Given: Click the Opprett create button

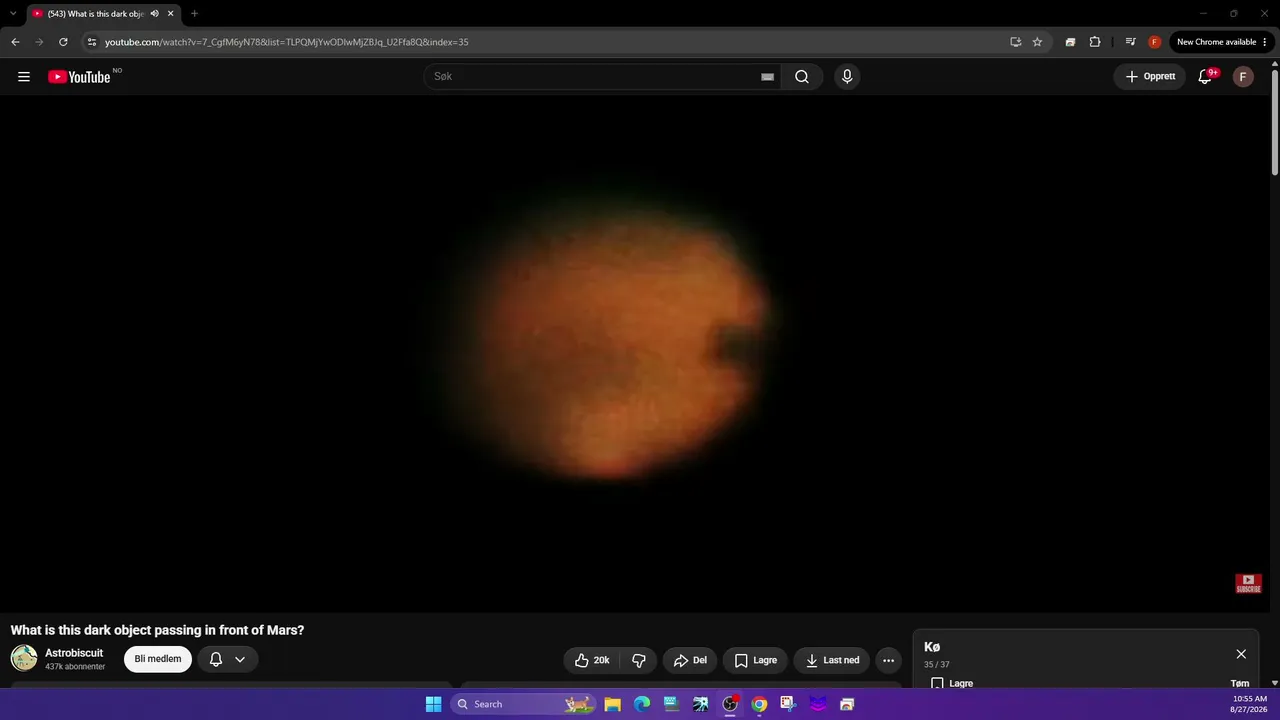Looking at the screenshot, I should 1150,77.
